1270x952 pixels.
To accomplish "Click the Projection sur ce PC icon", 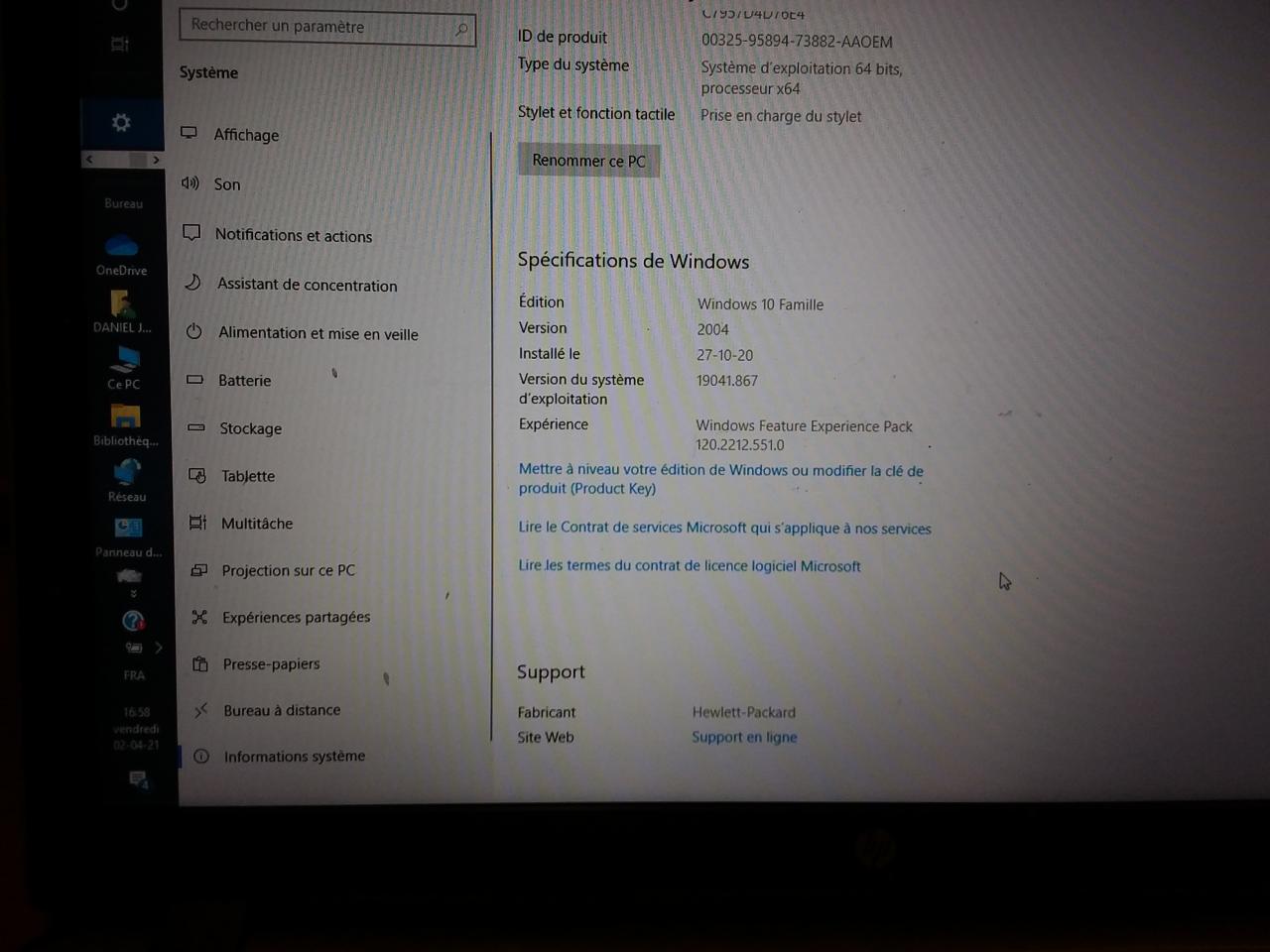I will [199, 569].
